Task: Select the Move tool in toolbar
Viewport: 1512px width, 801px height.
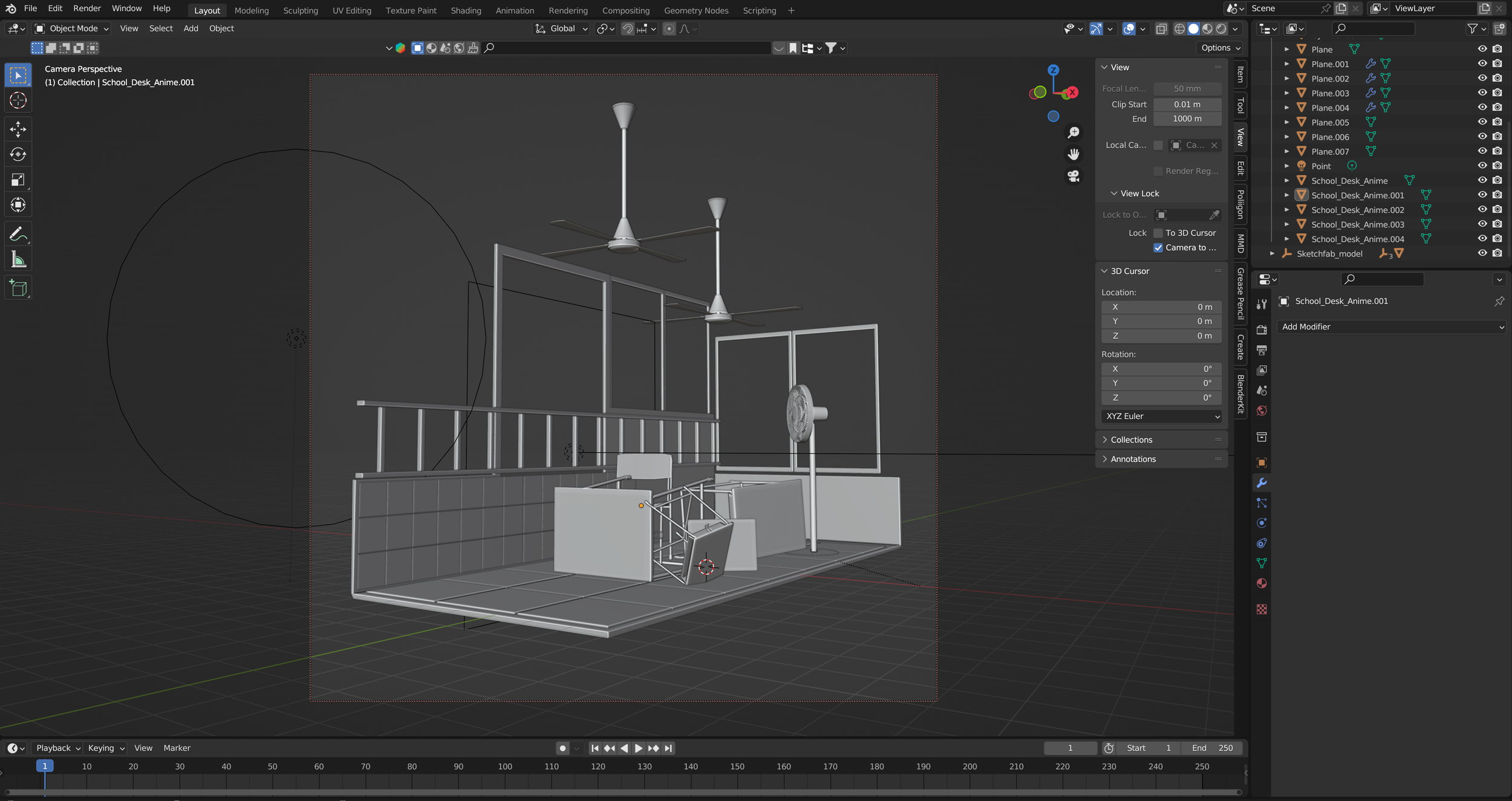Action: [x=18, y=128]
